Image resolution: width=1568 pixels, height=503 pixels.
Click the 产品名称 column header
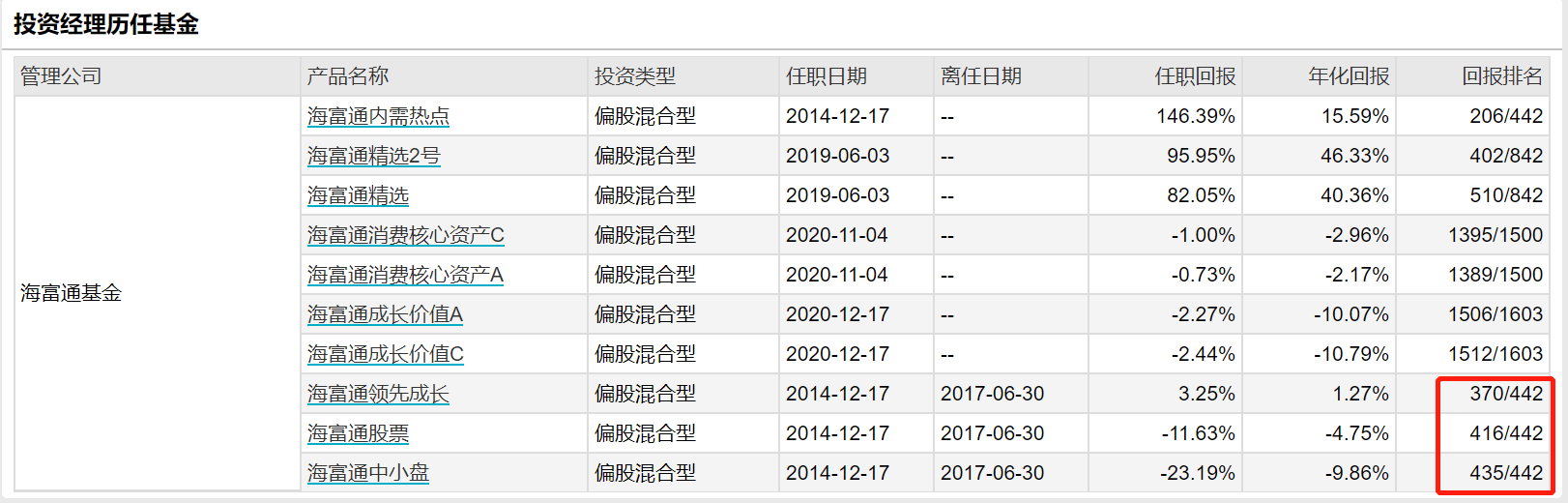348,76
